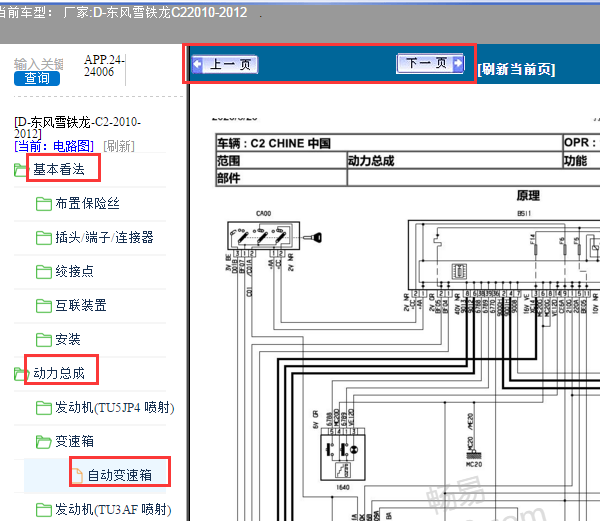This screenshot has height=521, width=600.
Task: Open the 布置保险丝 folder
Action: click(87, 203)
